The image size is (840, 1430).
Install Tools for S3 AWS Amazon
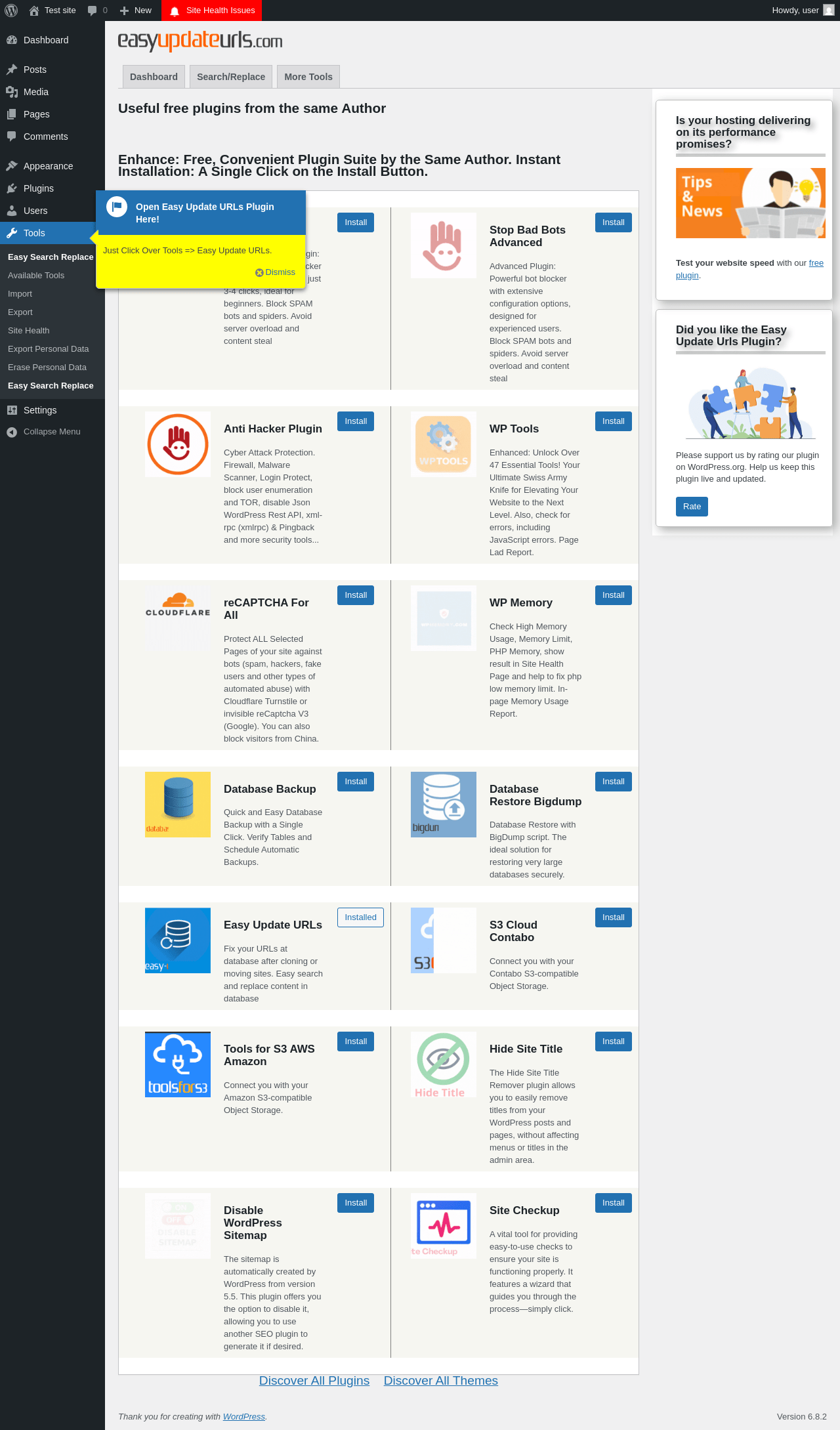pos(356,1041)
